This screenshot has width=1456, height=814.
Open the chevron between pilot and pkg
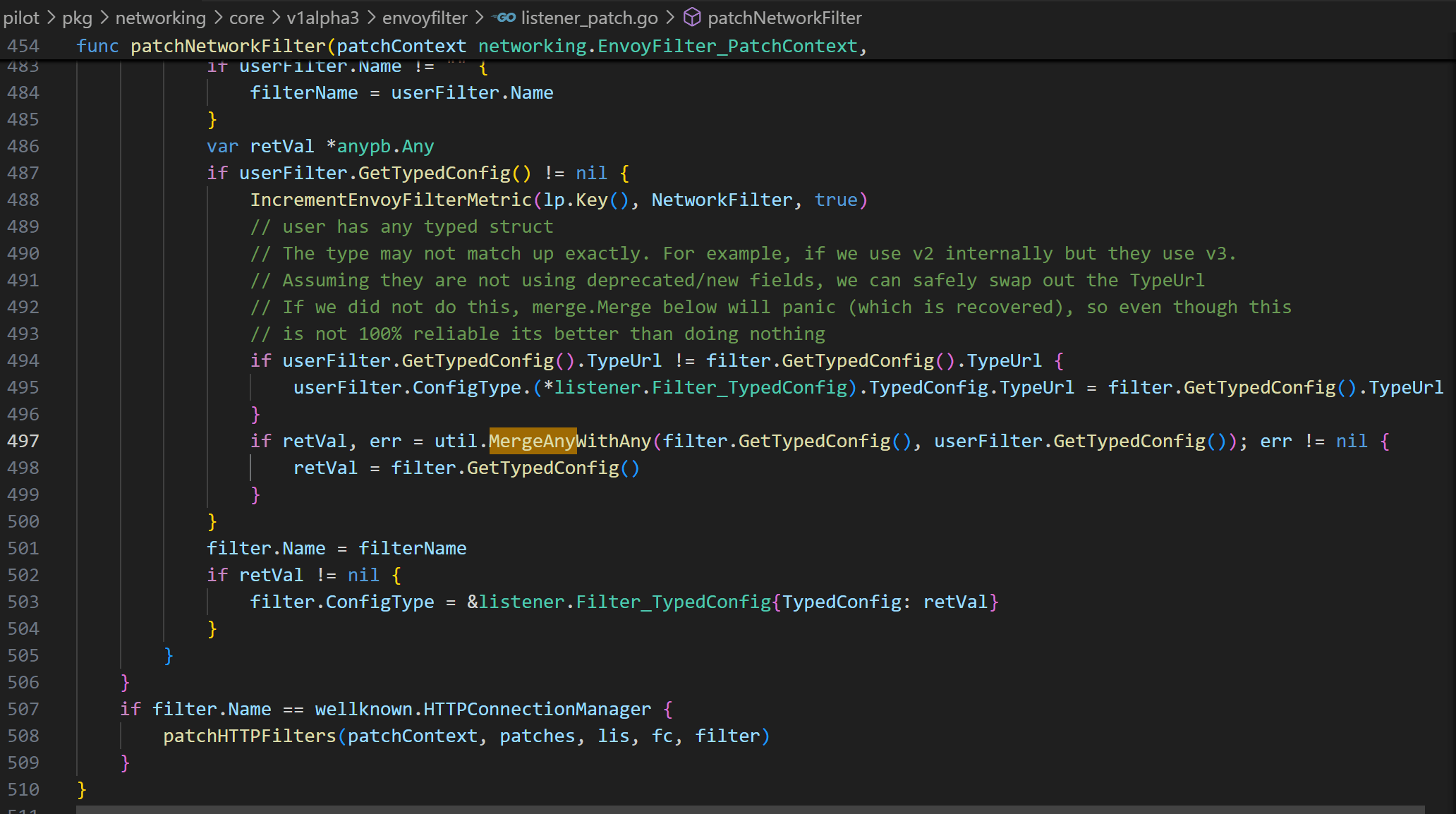point(51,18)
